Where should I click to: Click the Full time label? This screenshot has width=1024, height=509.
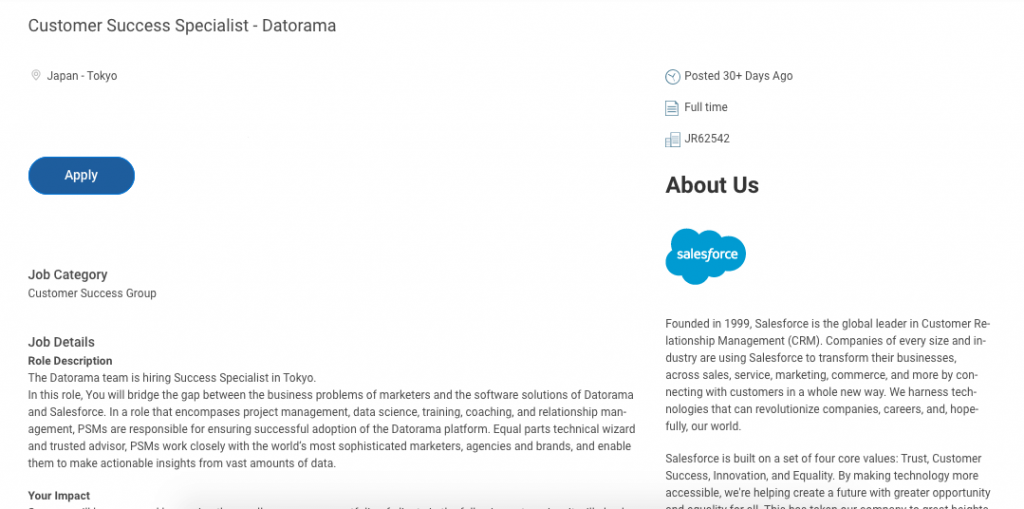click(x=705, y=107)
